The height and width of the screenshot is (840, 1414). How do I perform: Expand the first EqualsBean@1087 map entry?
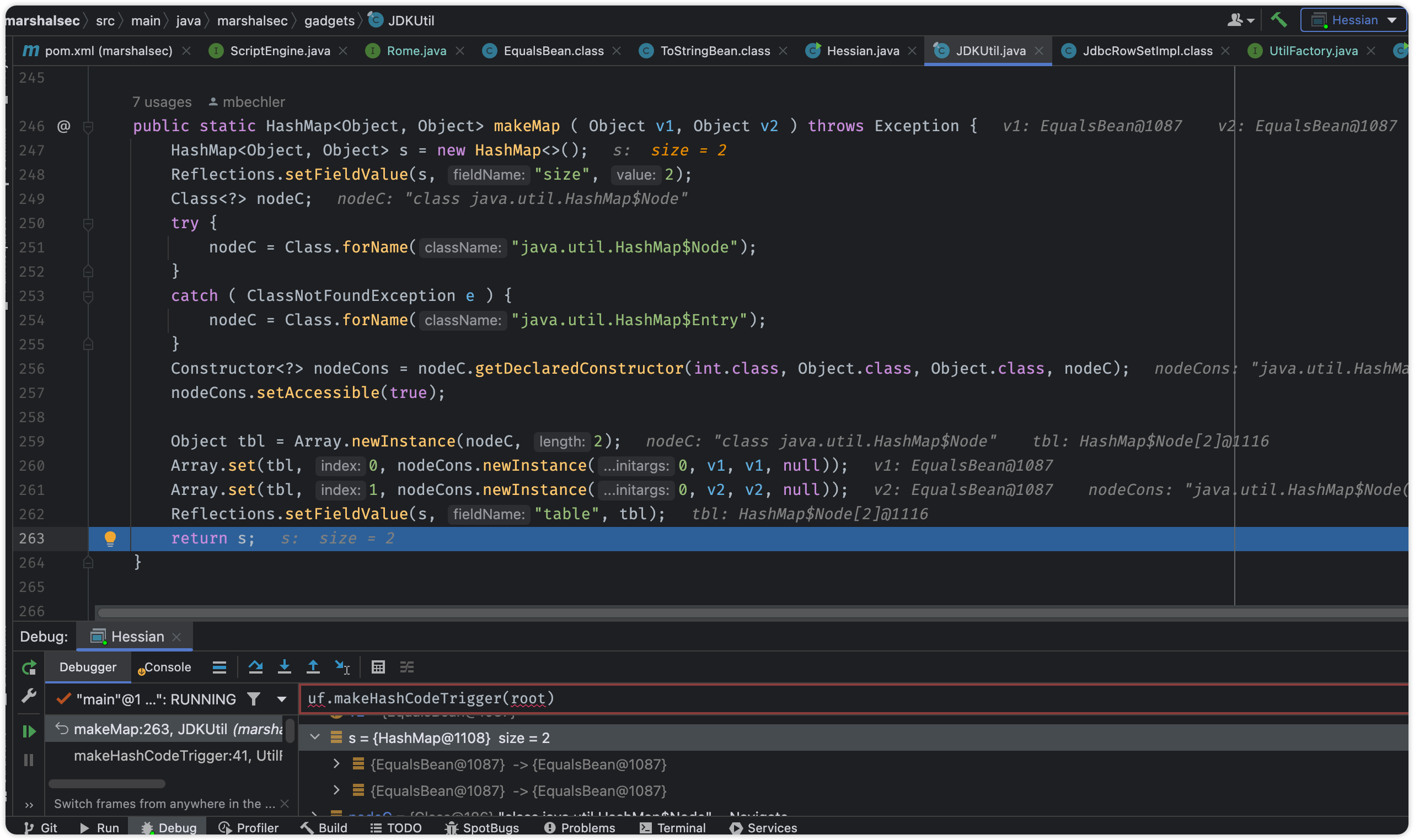pos(336,764)
